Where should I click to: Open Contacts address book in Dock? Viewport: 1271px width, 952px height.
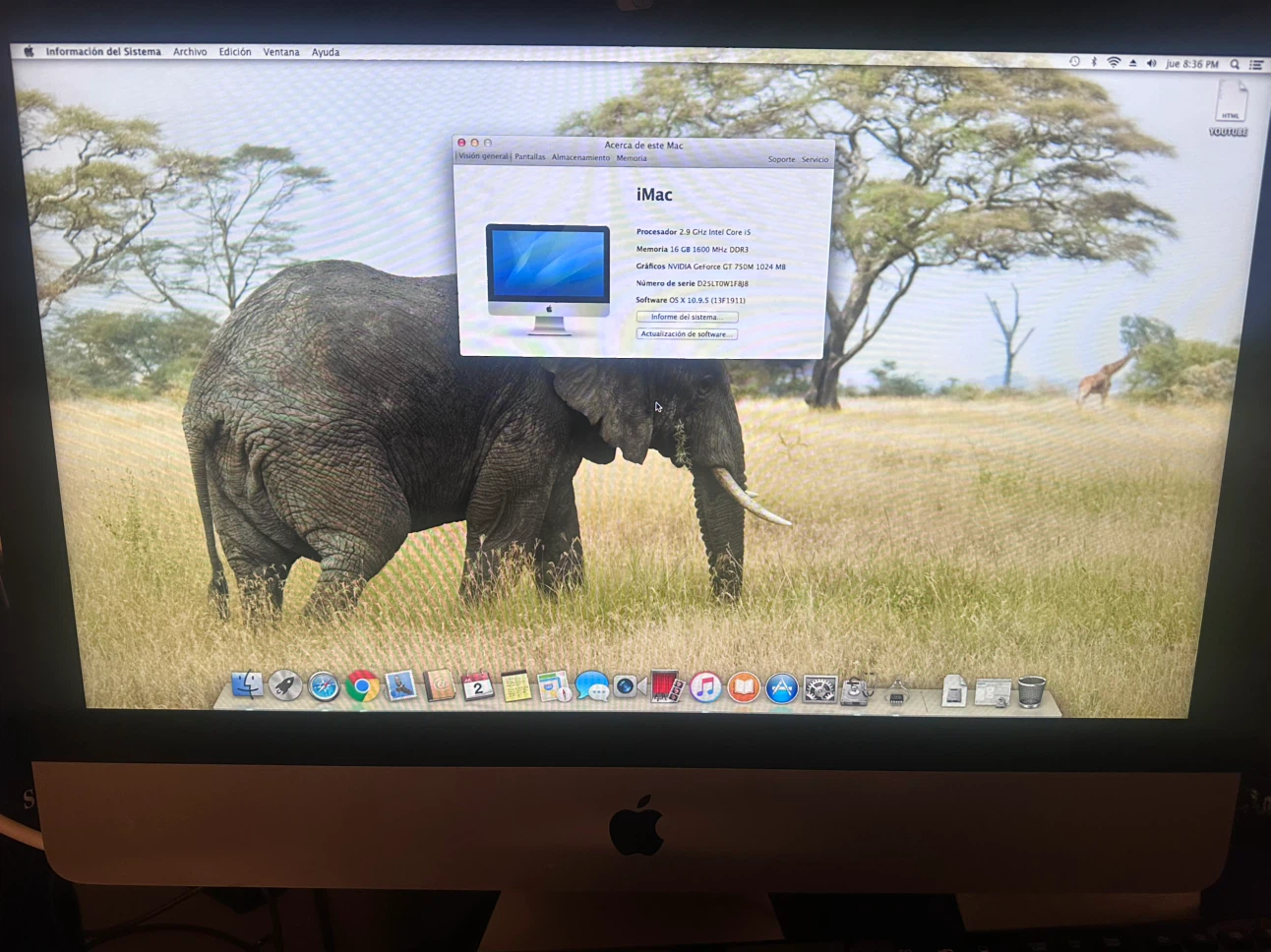tap(439, 686)
